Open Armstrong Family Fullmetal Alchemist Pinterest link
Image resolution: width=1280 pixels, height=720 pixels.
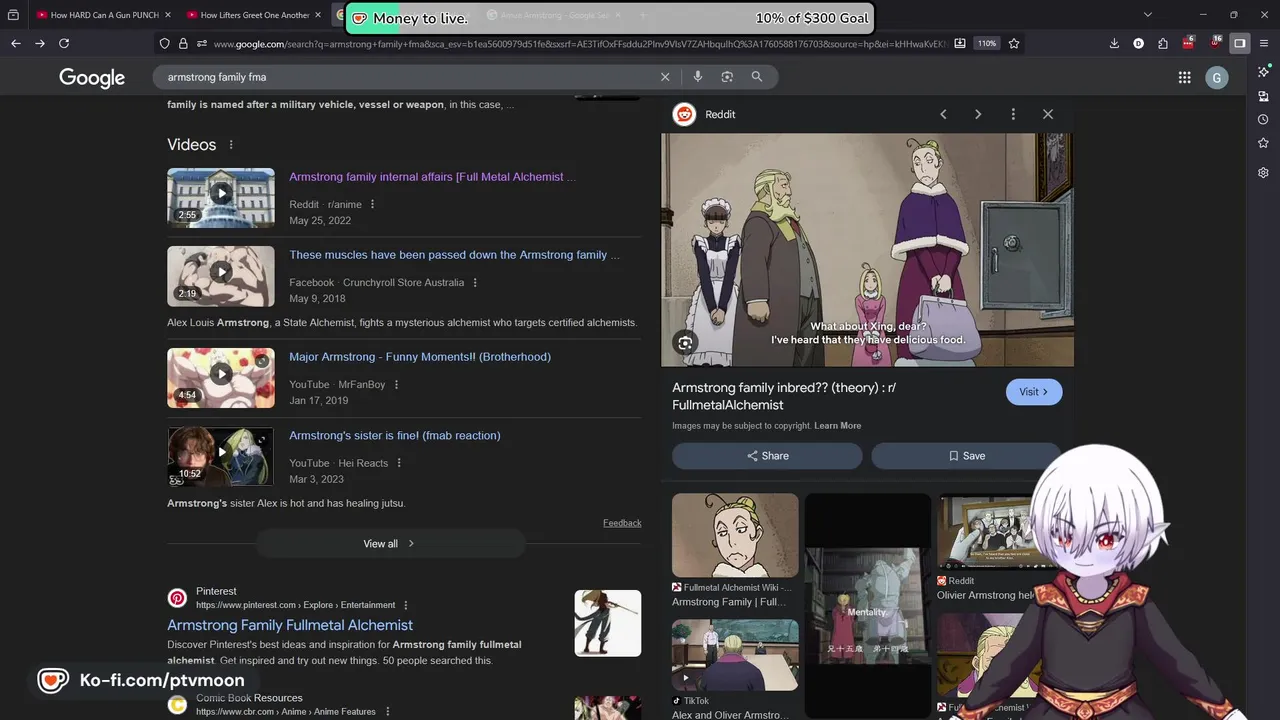[290, 625]
